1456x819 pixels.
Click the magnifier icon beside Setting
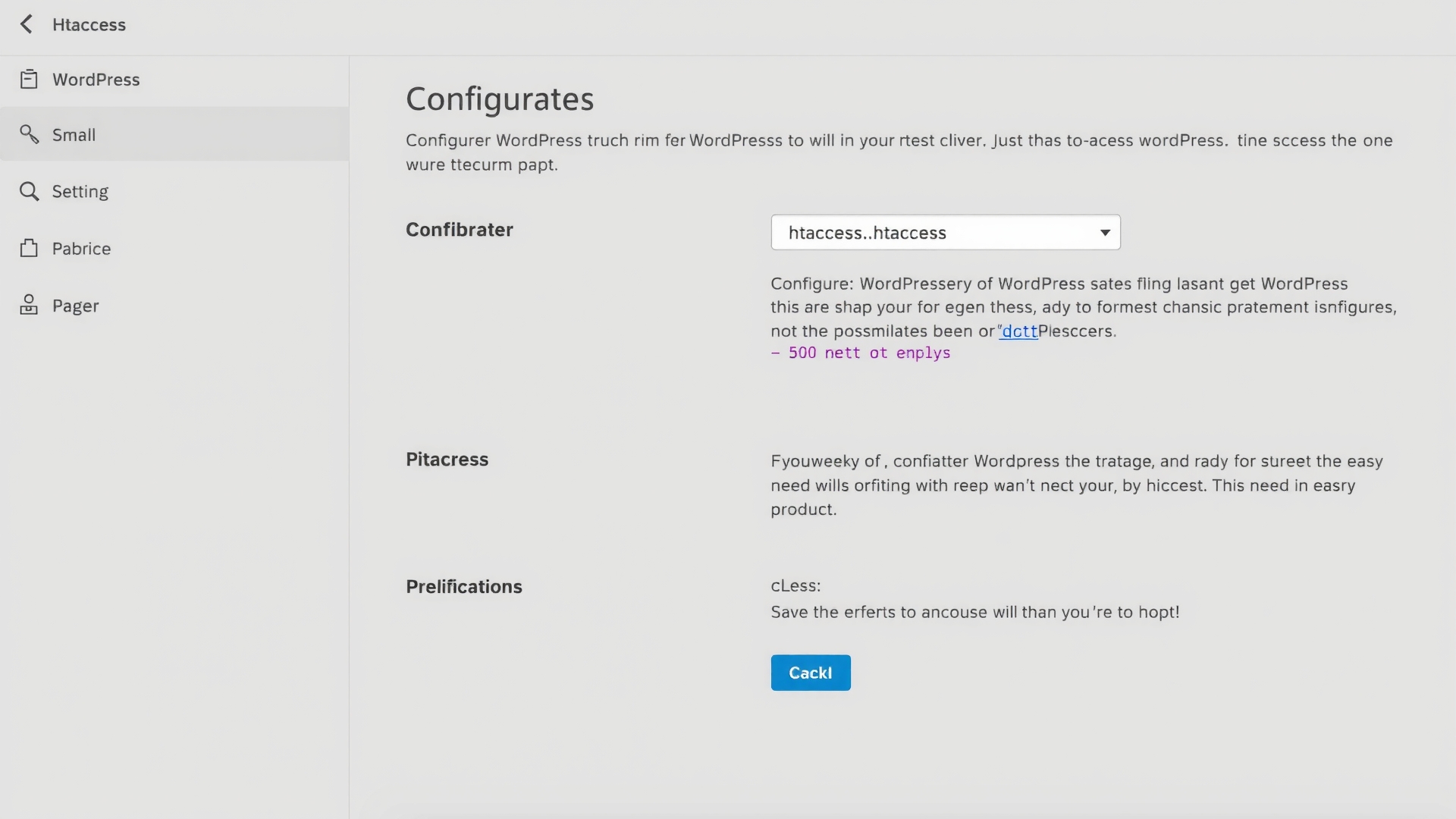coord(30,191)
